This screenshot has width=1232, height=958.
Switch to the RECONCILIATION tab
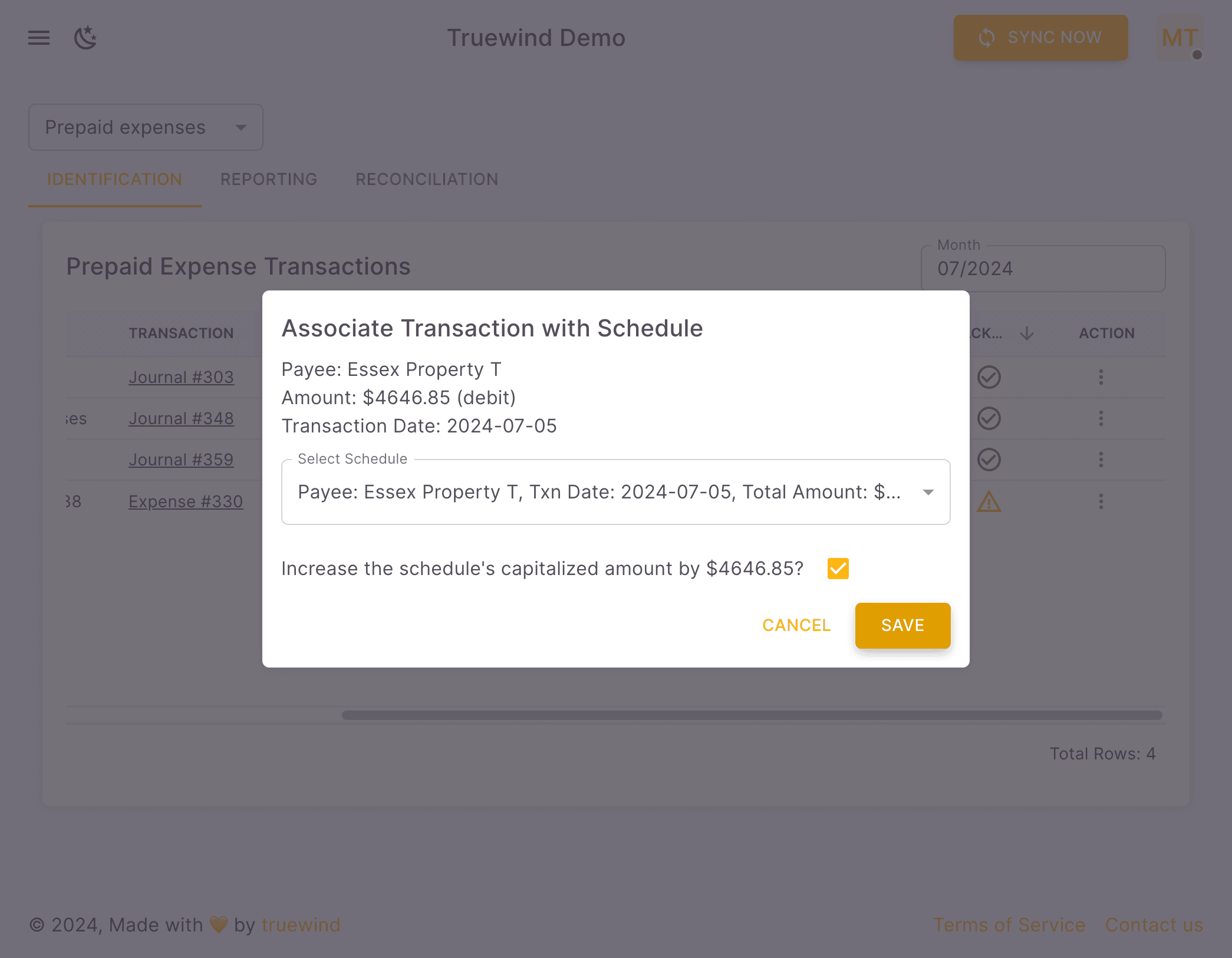click(426, 179)
